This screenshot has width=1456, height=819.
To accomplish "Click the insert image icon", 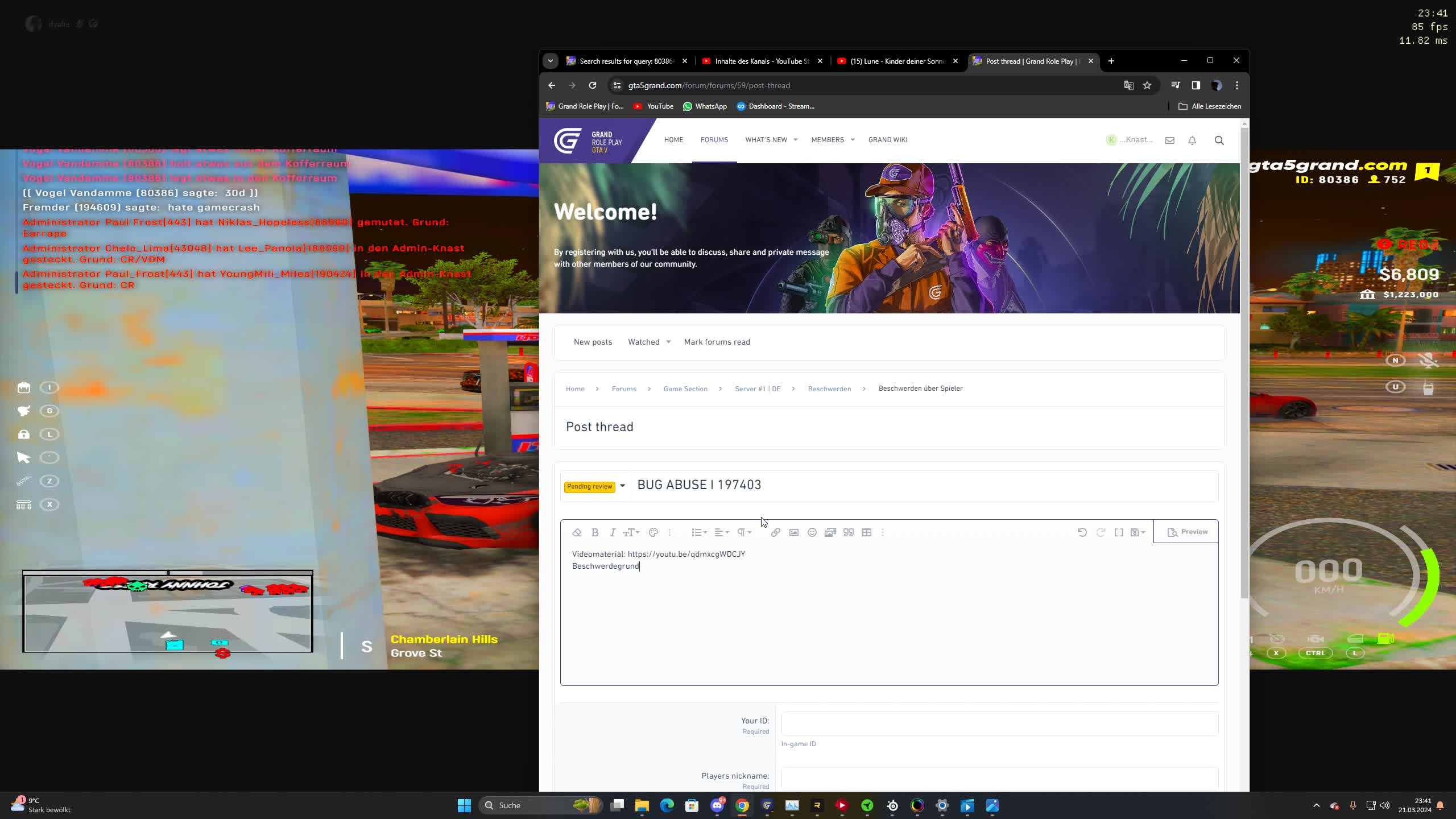I will pos(794,532).
